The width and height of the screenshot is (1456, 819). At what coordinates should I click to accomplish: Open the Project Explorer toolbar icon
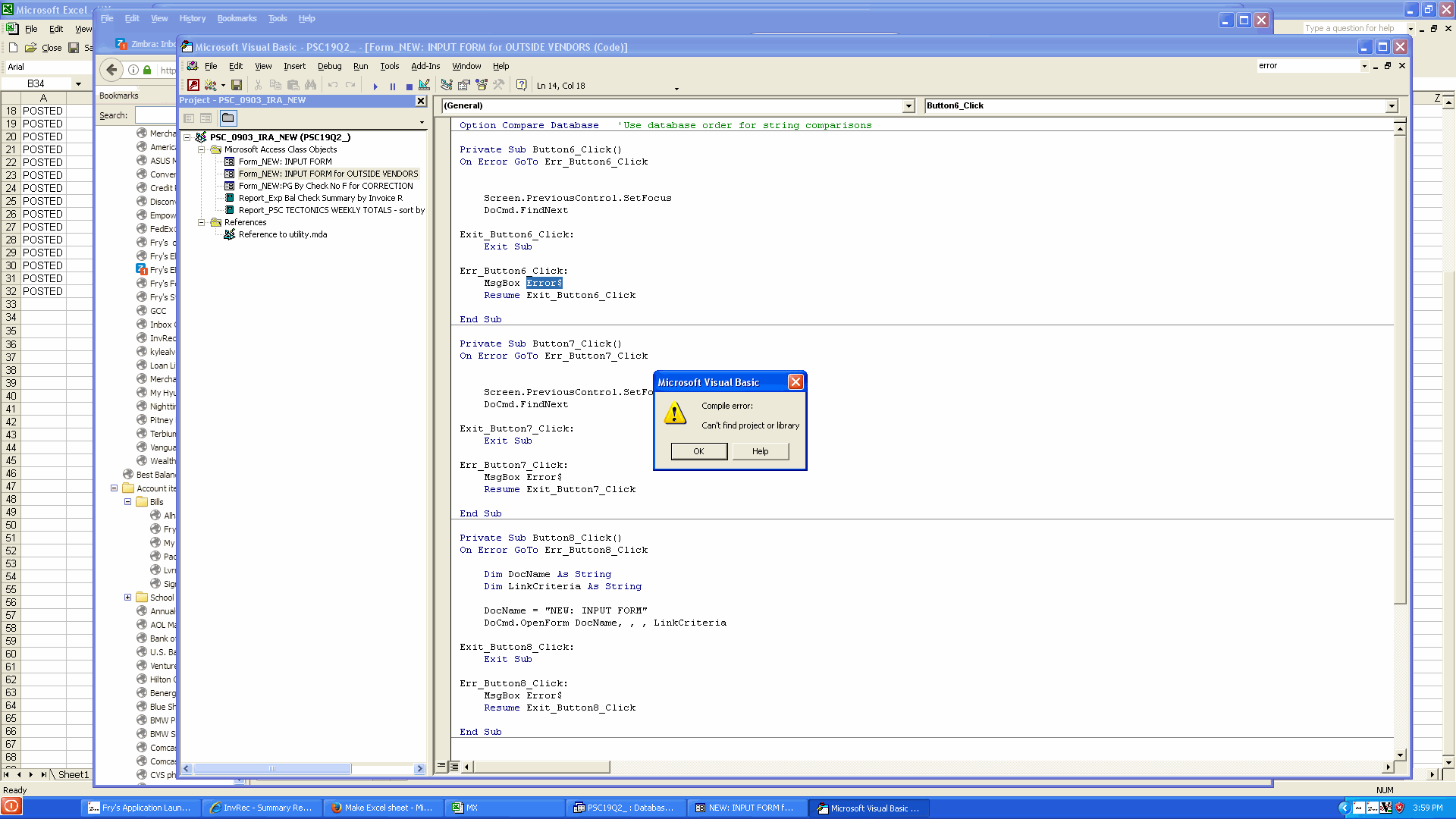[447, 86]
